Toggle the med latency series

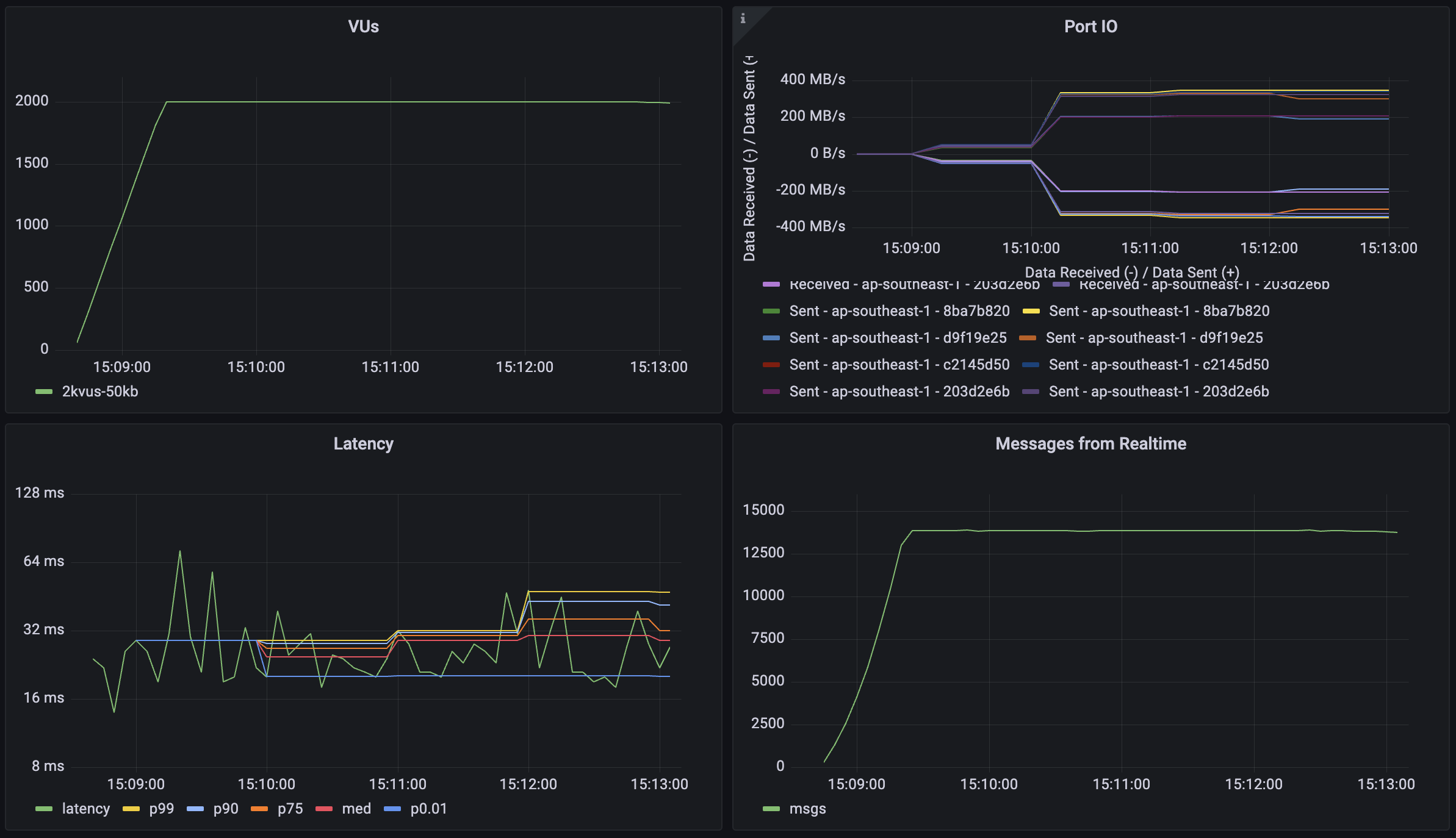(355, 809)
